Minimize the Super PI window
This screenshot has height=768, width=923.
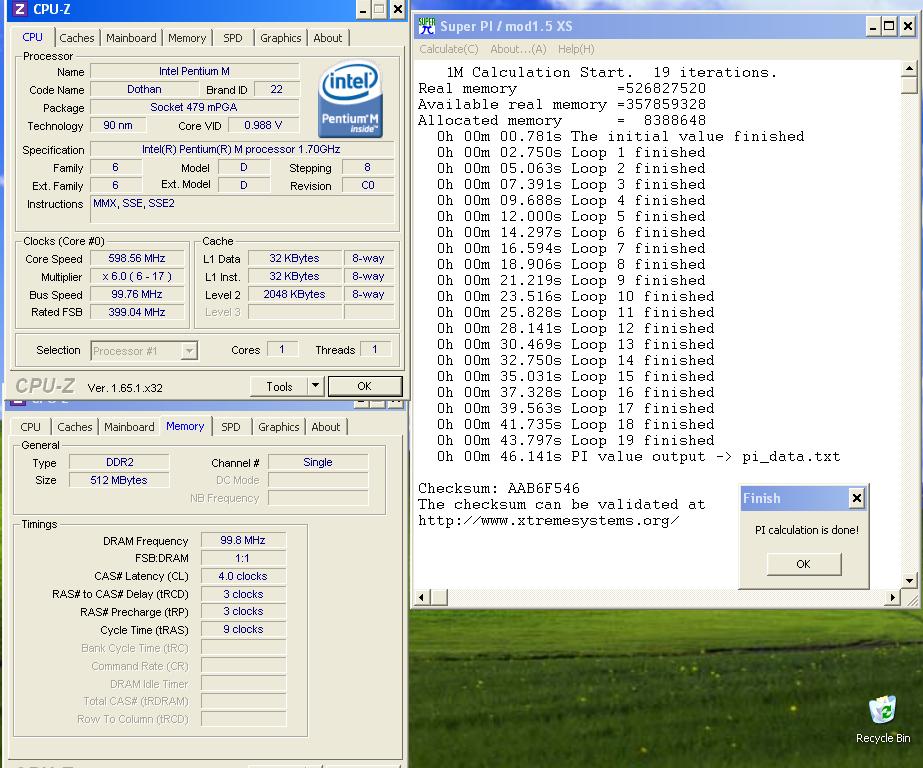coord(873,26)
